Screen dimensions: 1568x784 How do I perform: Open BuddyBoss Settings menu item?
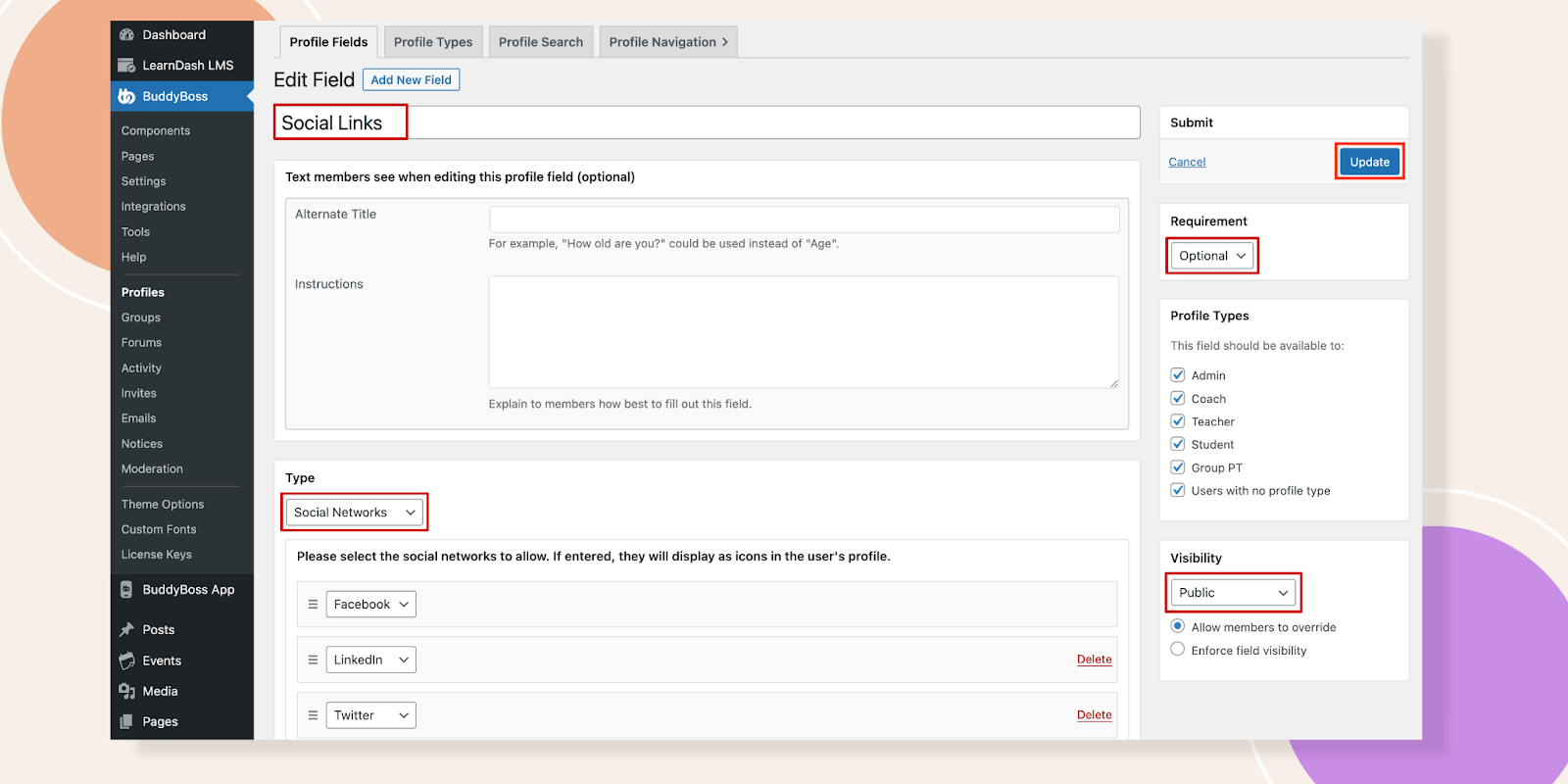(x=143, y=181)
